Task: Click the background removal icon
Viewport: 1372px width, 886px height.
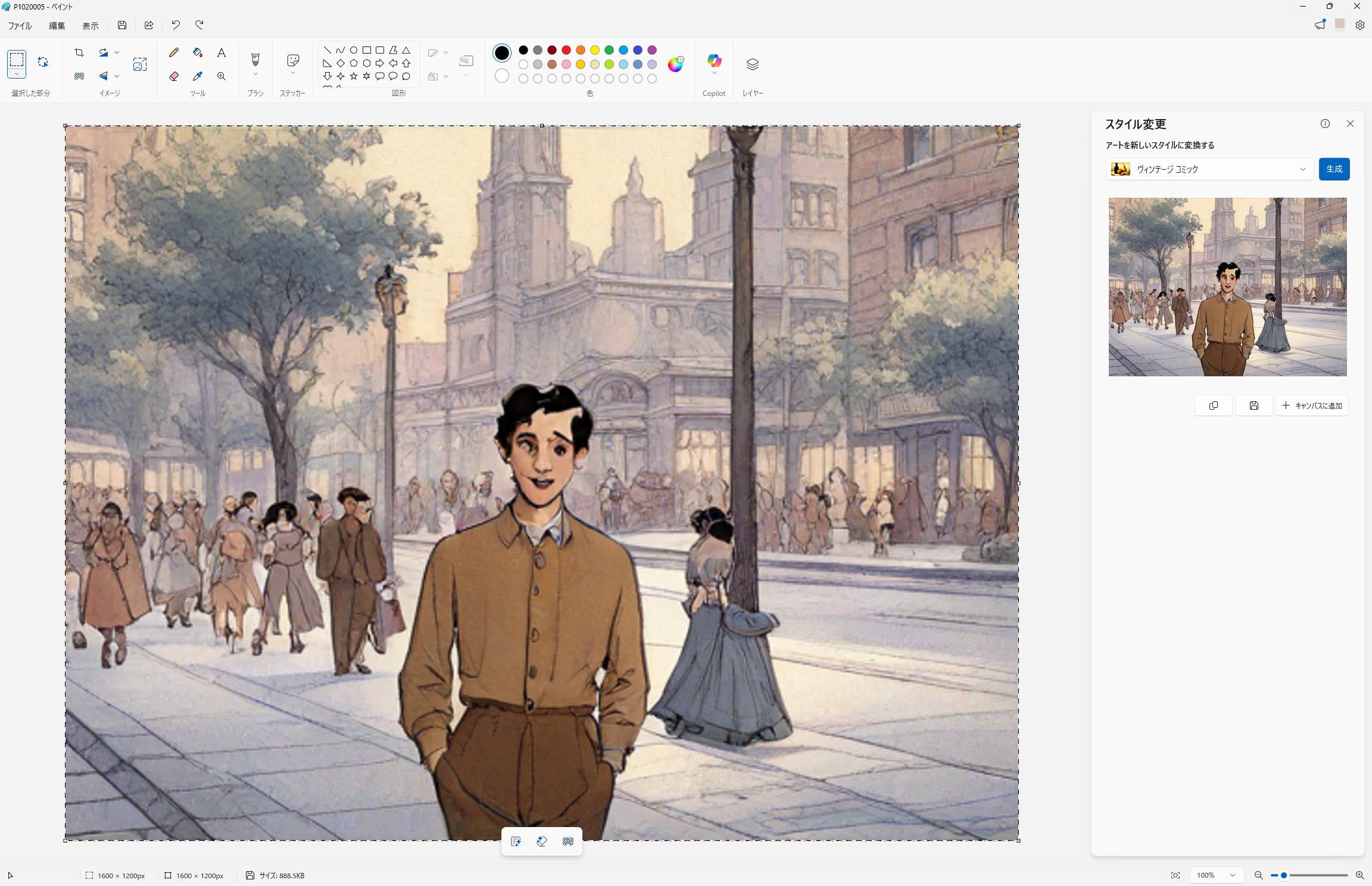Action: pos(79,76)
